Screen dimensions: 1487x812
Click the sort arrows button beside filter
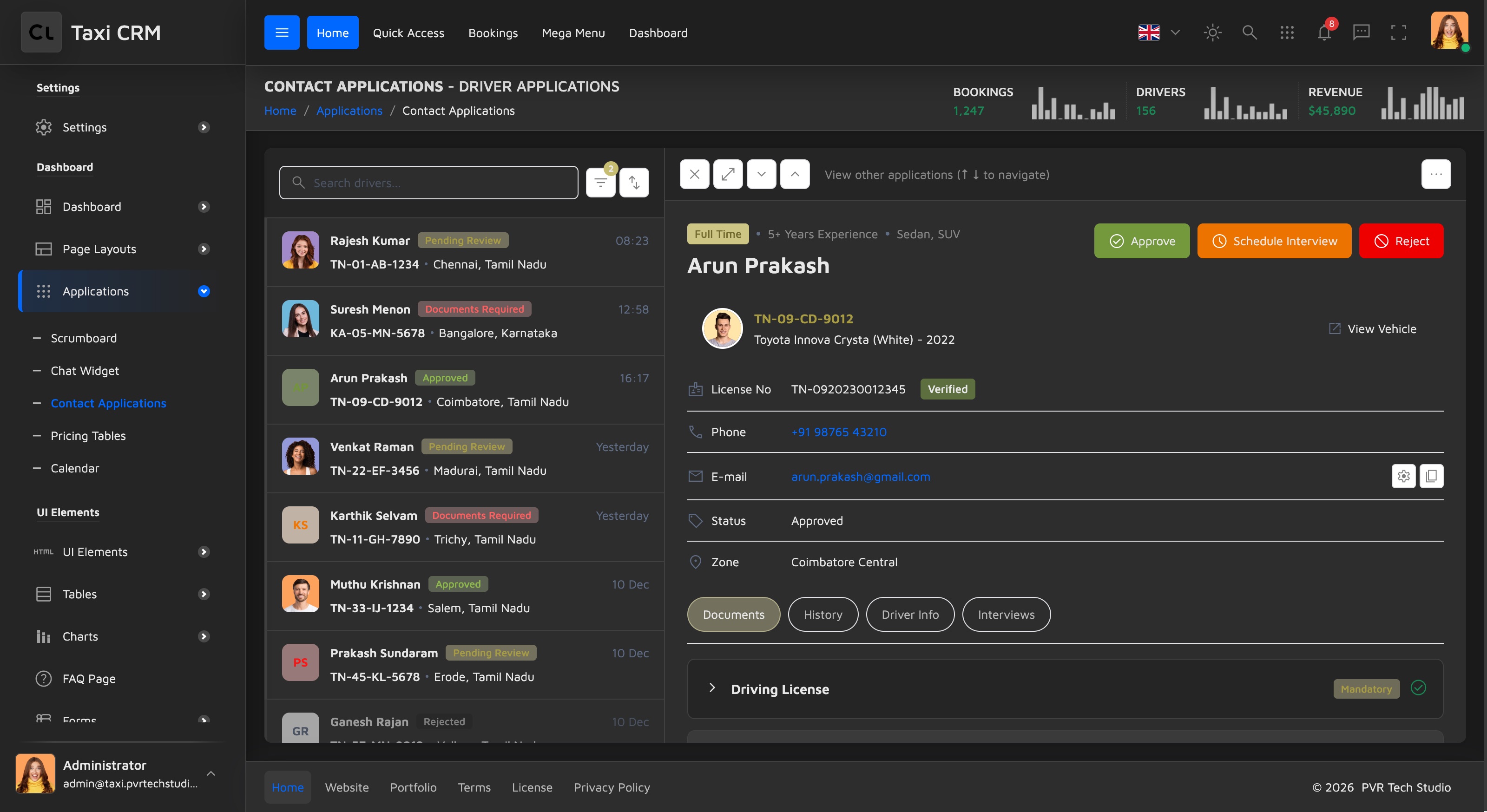pos(634,183)
